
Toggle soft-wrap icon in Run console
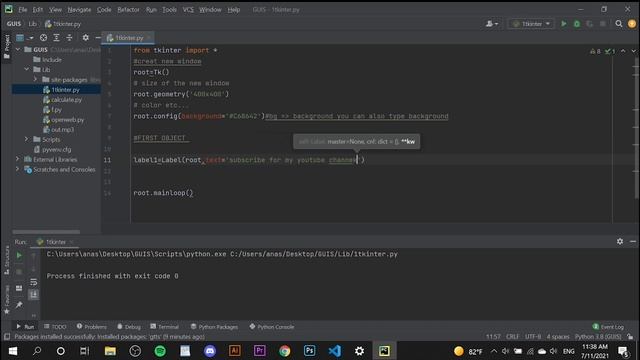tap(33, 282)
